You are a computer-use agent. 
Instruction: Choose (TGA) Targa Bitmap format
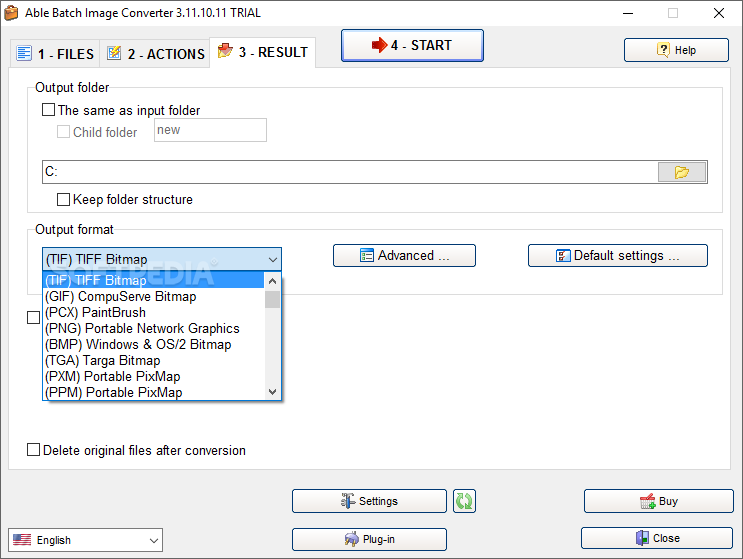(154, 361)
